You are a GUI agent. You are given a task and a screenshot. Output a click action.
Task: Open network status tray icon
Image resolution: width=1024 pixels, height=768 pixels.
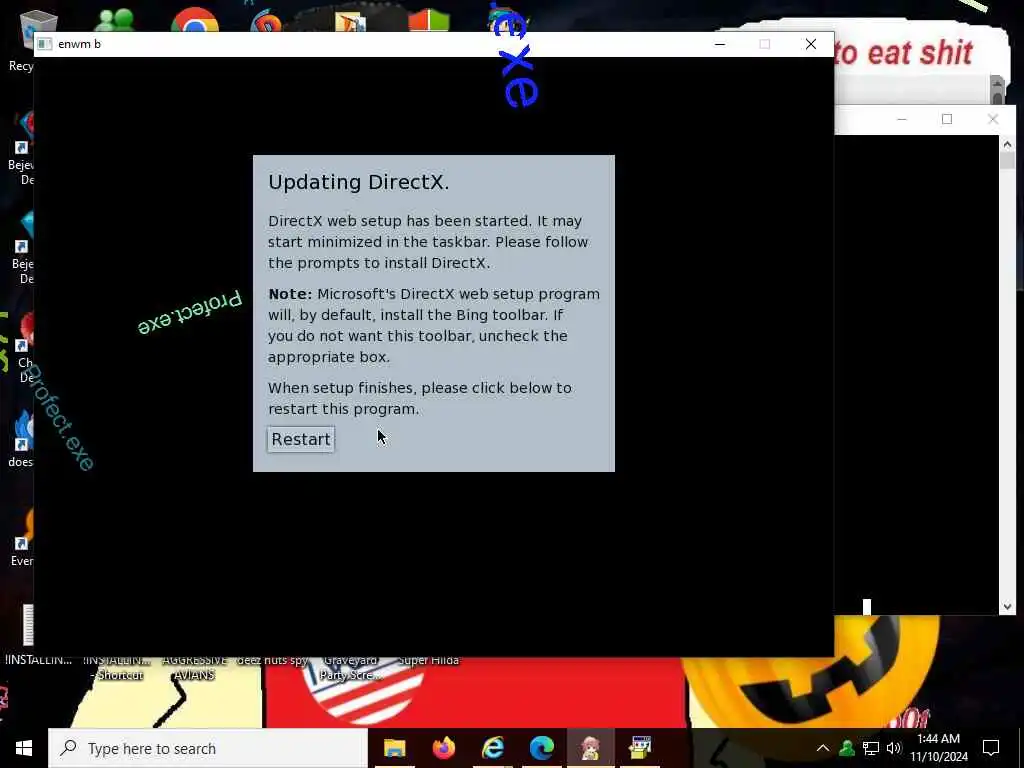871,748
